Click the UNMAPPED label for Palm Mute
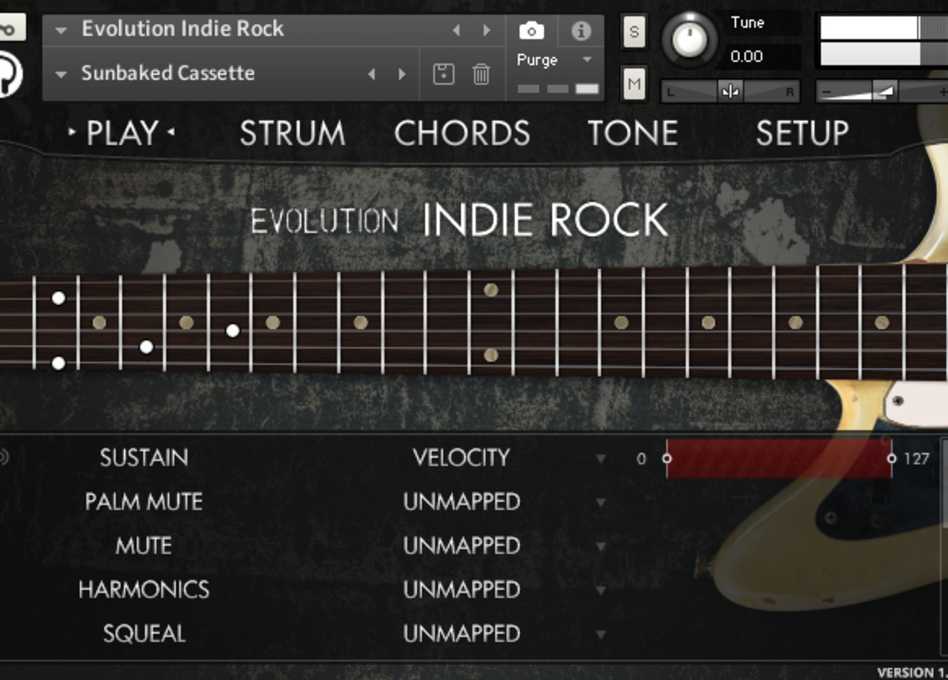Screen dimensions: 948x680 (x=462, y=502)
